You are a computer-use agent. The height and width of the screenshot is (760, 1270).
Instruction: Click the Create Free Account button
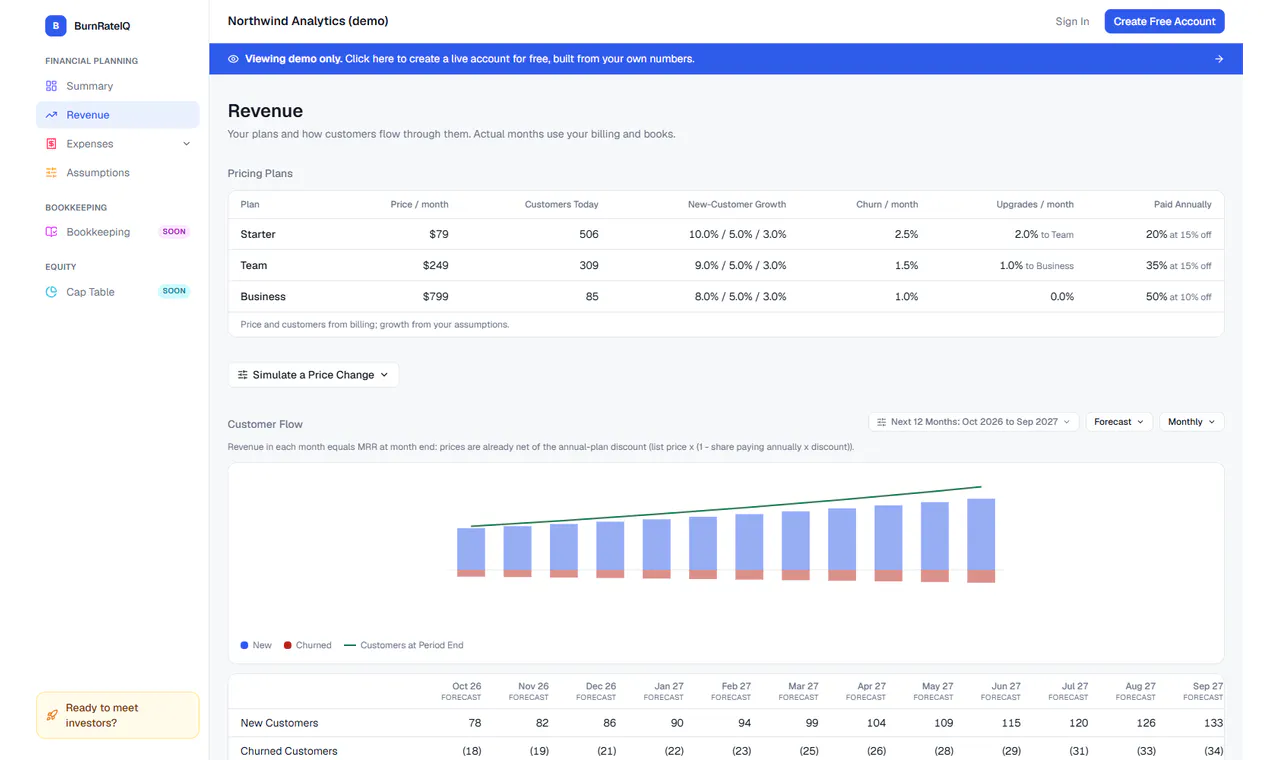1164,21
